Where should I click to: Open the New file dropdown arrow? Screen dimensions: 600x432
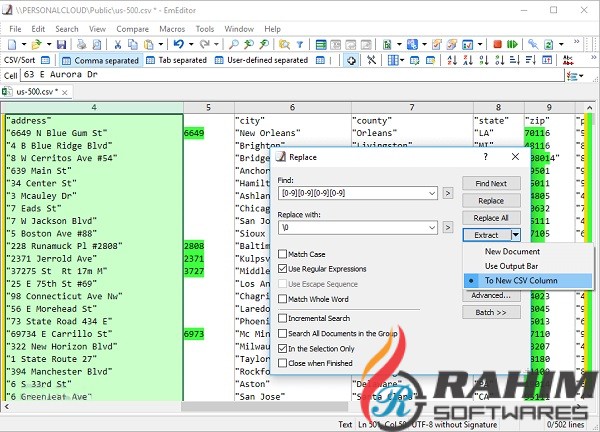[24, 44]
